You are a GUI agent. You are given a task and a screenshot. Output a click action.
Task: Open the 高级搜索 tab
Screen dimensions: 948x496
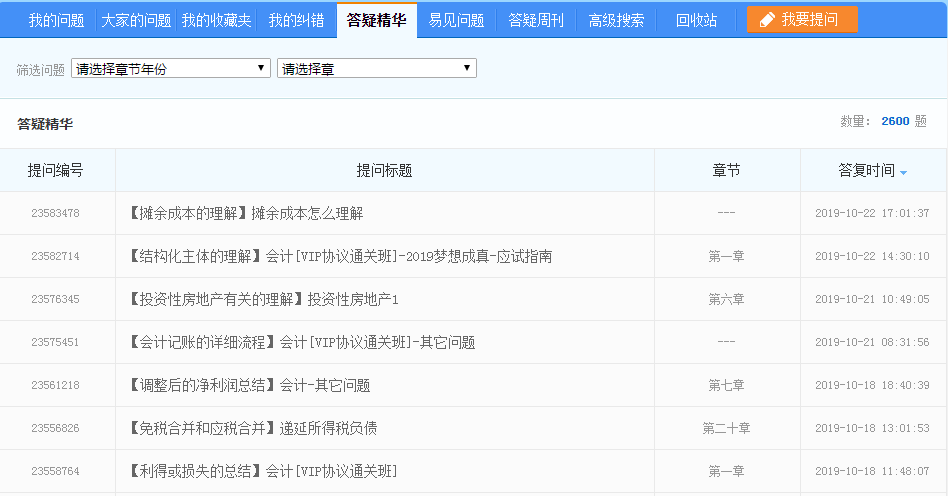[x=616, y=21]
